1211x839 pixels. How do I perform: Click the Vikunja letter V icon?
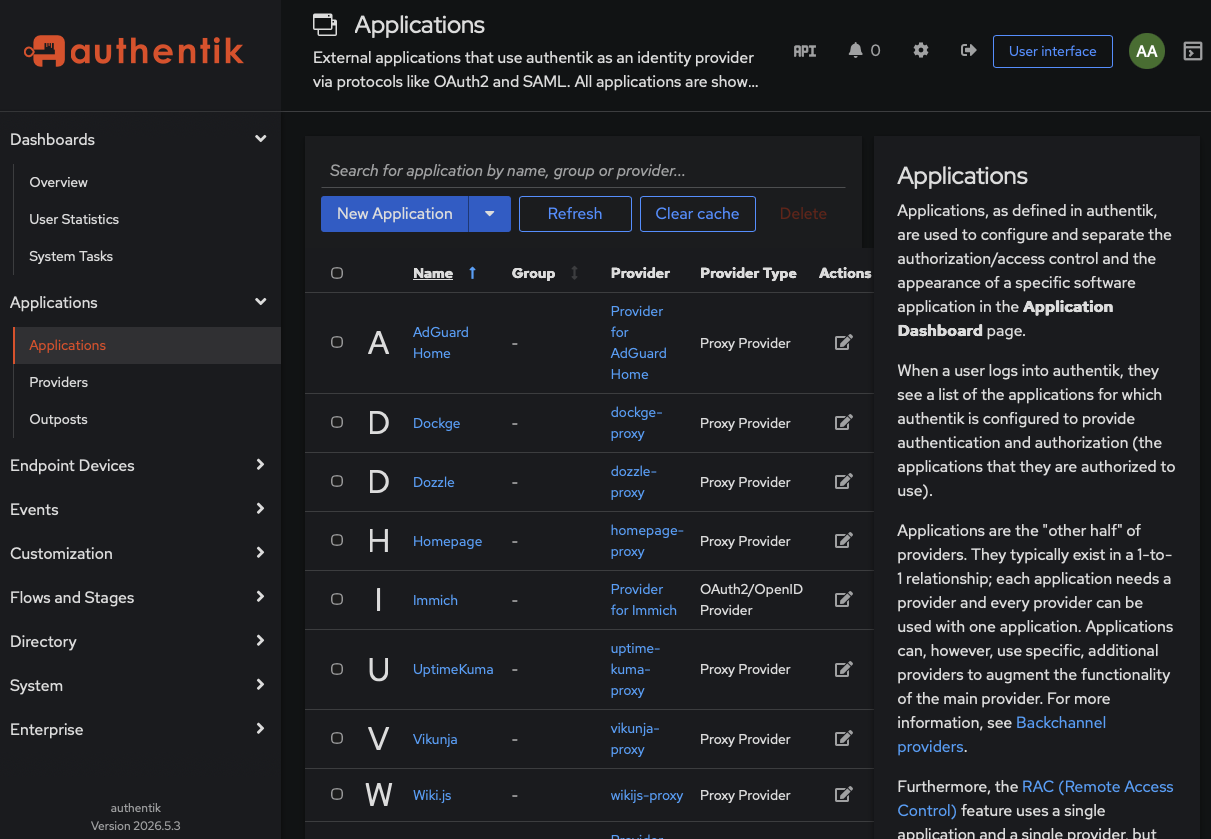click(378, 739)
